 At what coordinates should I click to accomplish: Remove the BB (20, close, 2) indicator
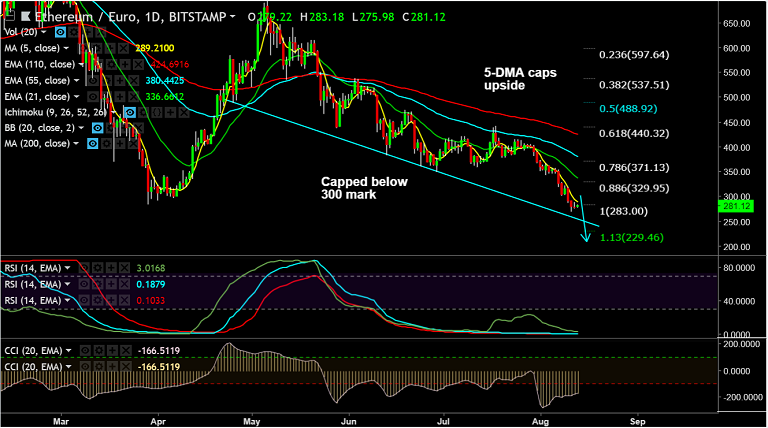[138, 128]
